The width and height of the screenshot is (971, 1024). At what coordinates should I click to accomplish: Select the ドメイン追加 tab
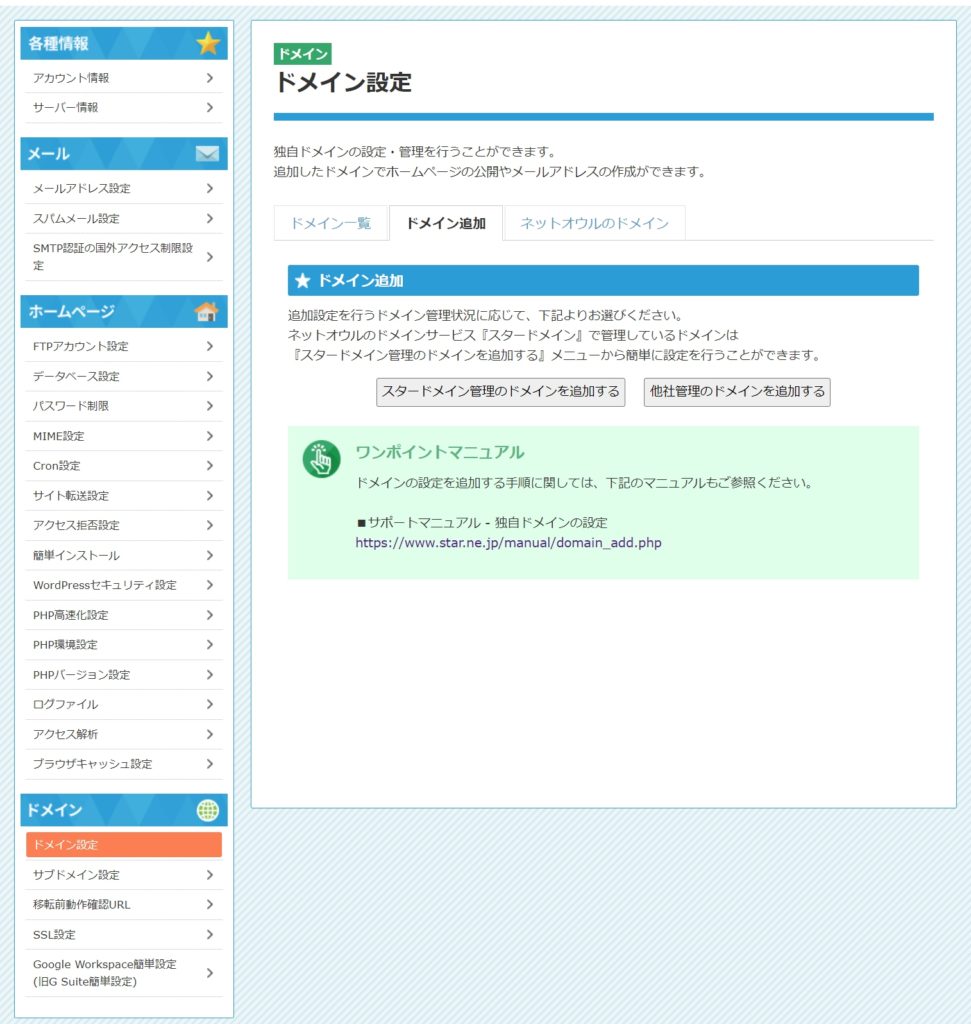click(446, 223)
